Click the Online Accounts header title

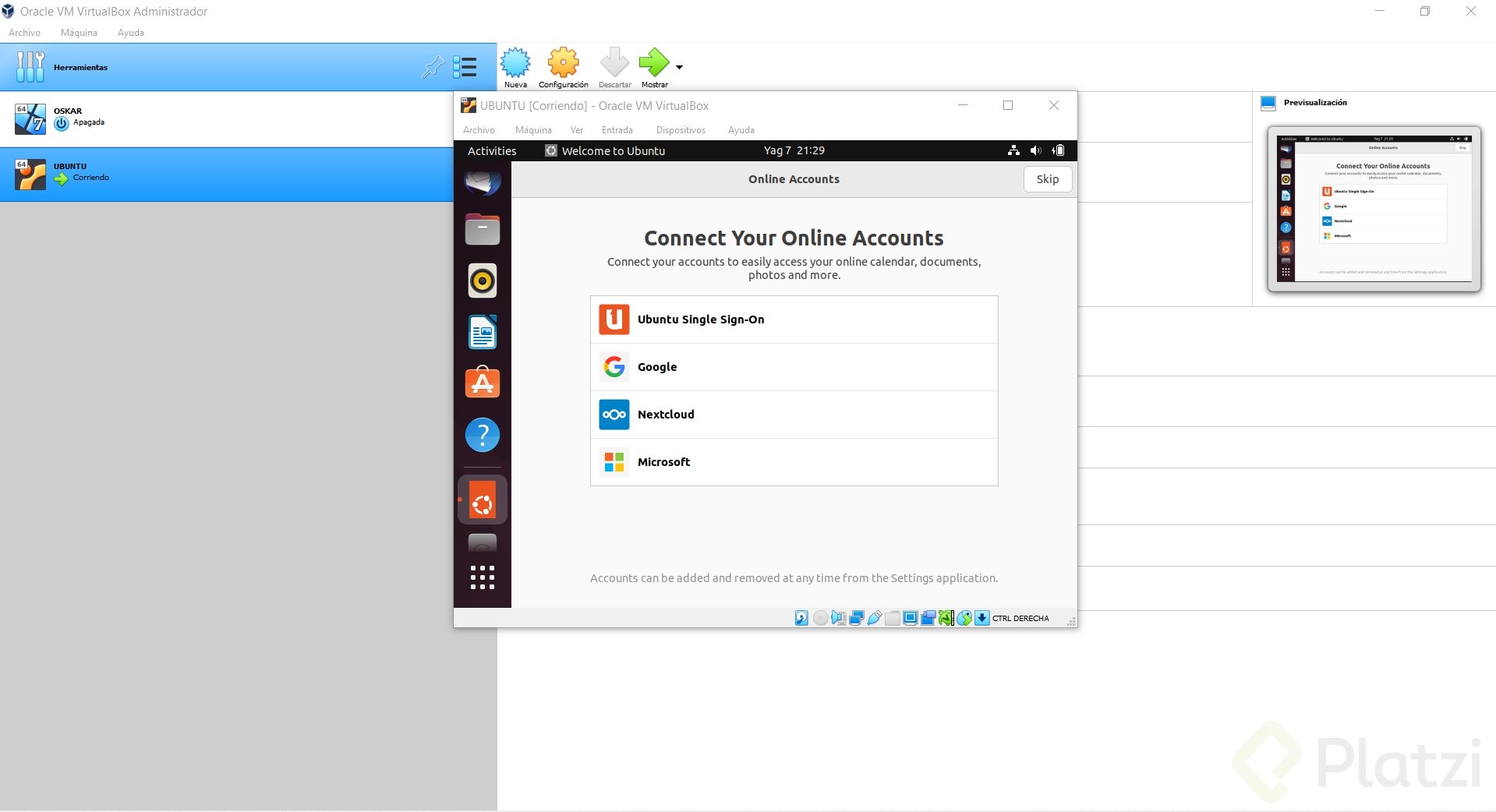coord(794,179)
